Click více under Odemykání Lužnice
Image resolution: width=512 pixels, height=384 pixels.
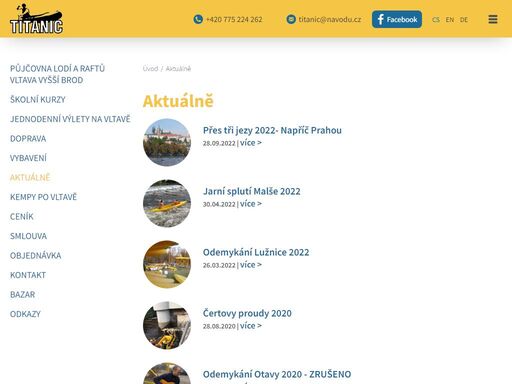(251, 265)
